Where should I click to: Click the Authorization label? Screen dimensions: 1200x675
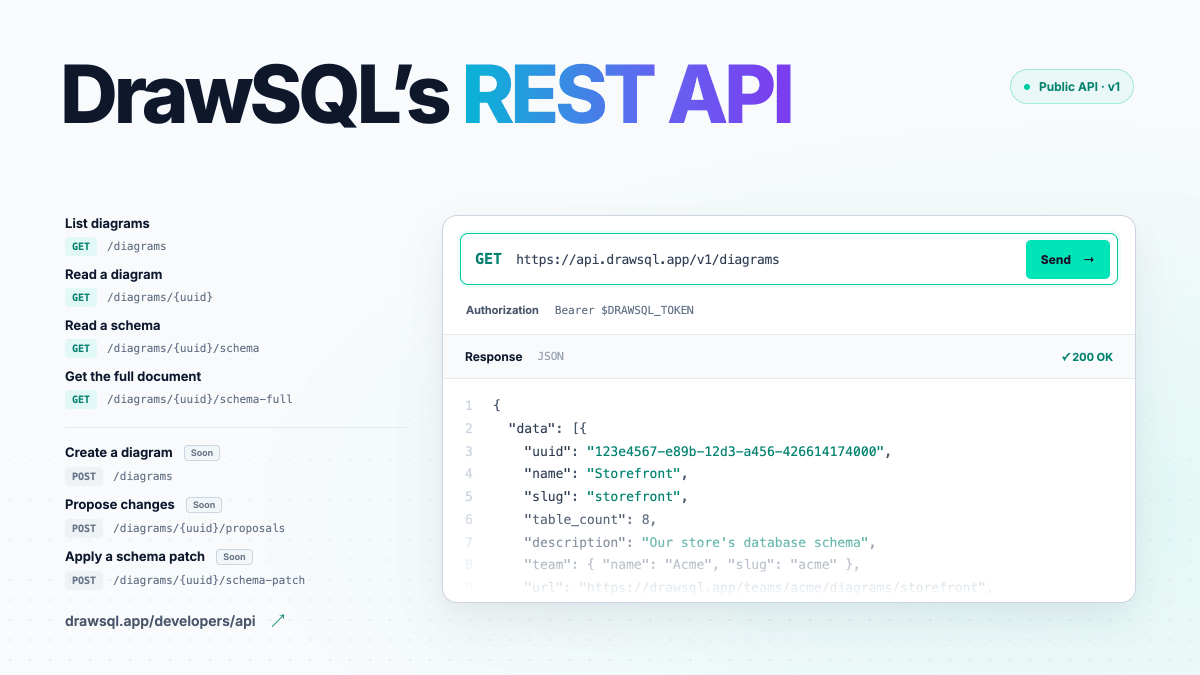point(502,310)
